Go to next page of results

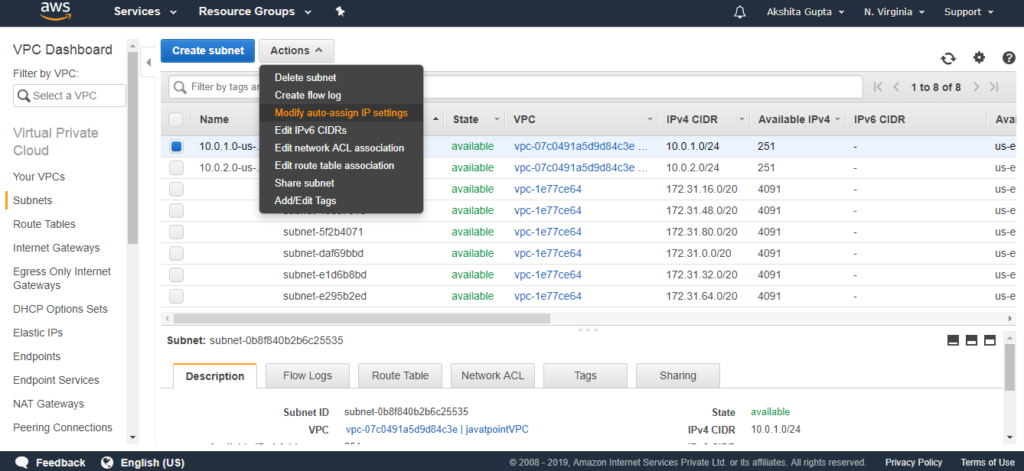pyautogui.click(x=976, y=87)
